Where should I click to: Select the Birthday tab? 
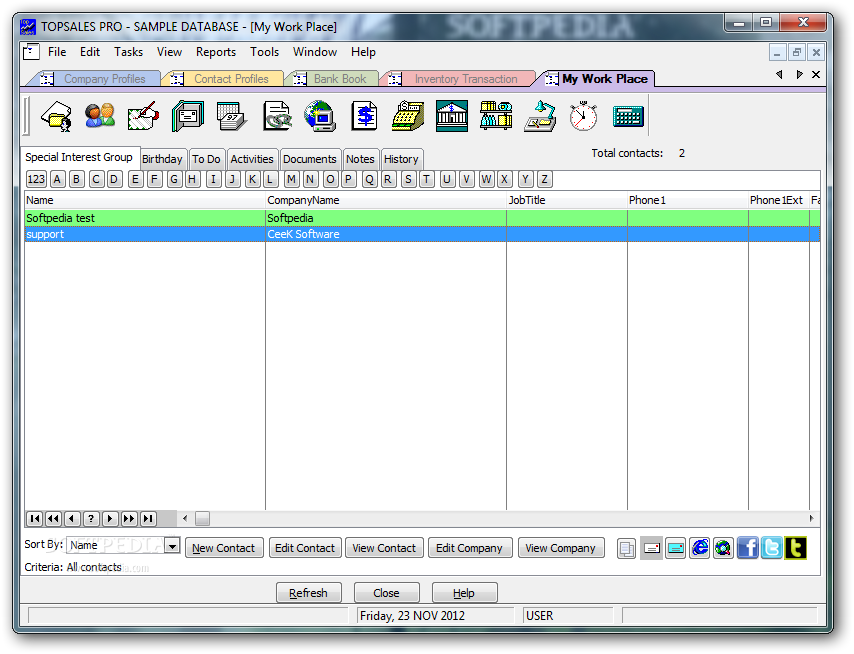162,159
